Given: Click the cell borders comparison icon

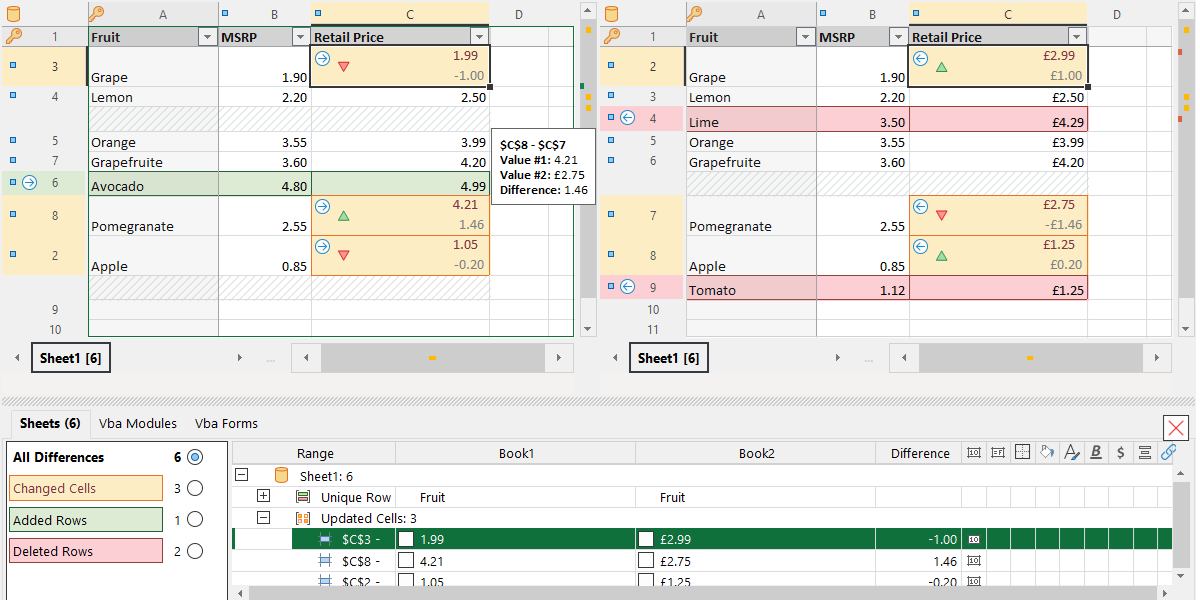Looking at the screenshot, I should (x=1022, y=452).
